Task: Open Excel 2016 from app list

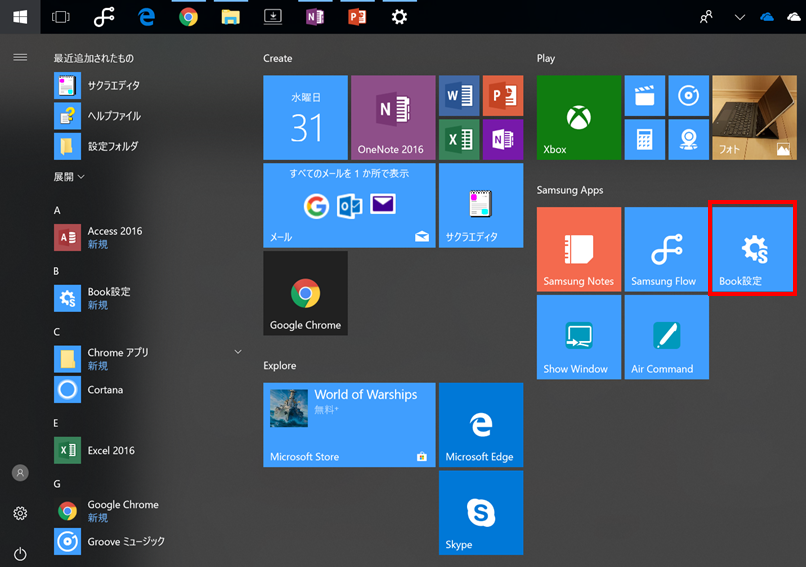Action: (95, 450)
